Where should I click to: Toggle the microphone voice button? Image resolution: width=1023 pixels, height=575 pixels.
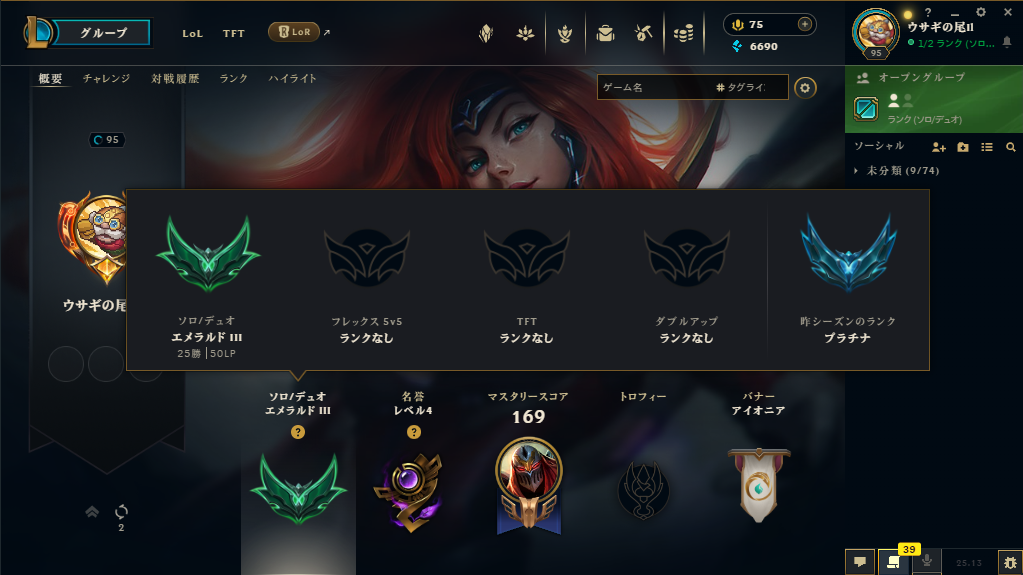[x=926, y=561]
